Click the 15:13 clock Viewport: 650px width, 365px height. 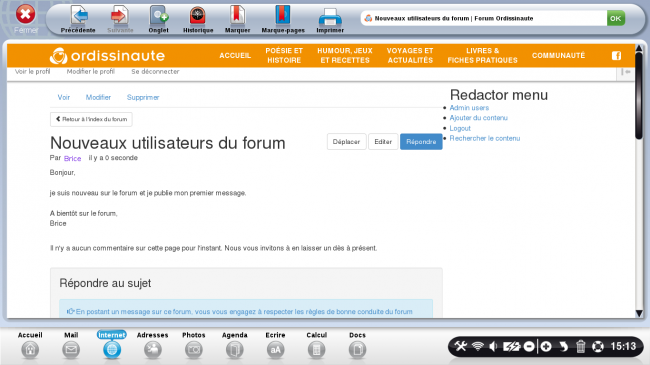click(623, 346)
